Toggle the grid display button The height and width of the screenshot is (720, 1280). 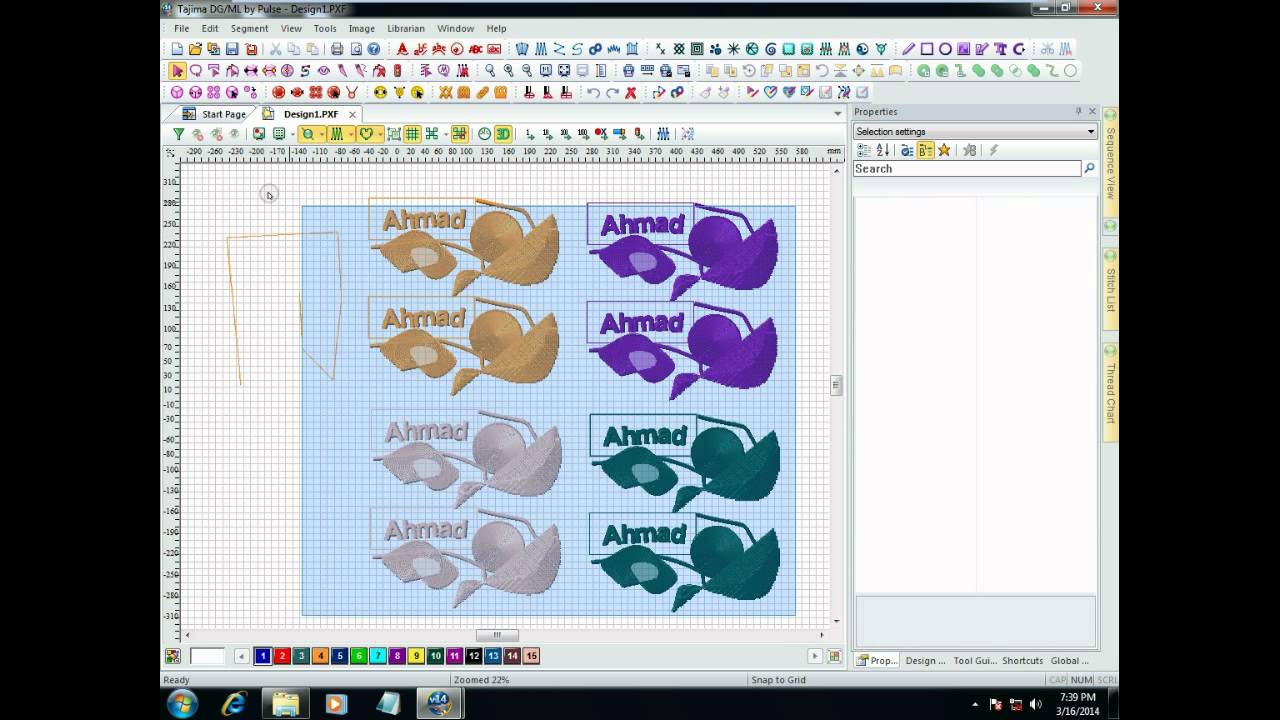pyautogui.click(x=411, y=134)
